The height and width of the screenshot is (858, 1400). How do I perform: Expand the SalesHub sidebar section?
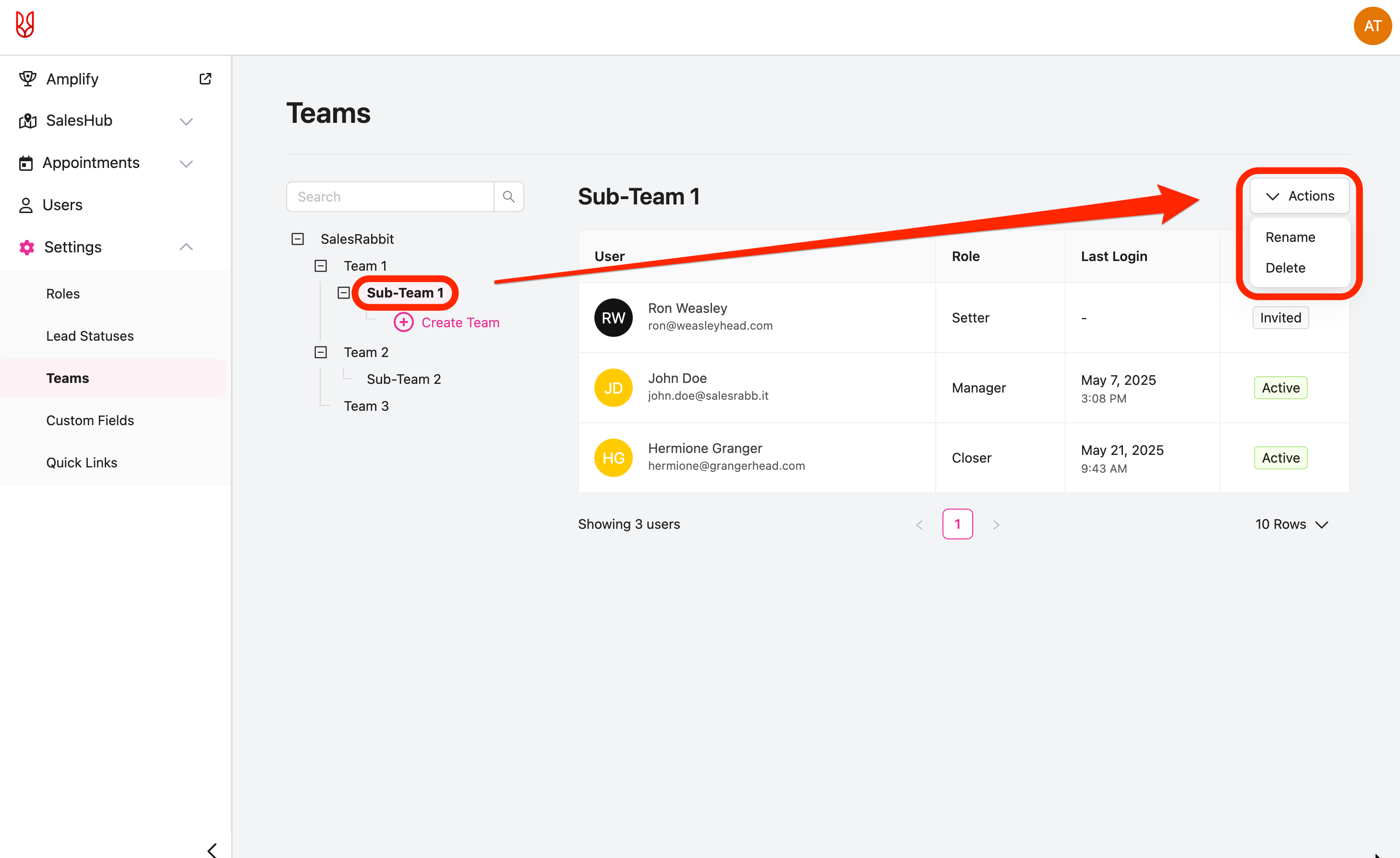pyautogui.click(x=186, y=121)
